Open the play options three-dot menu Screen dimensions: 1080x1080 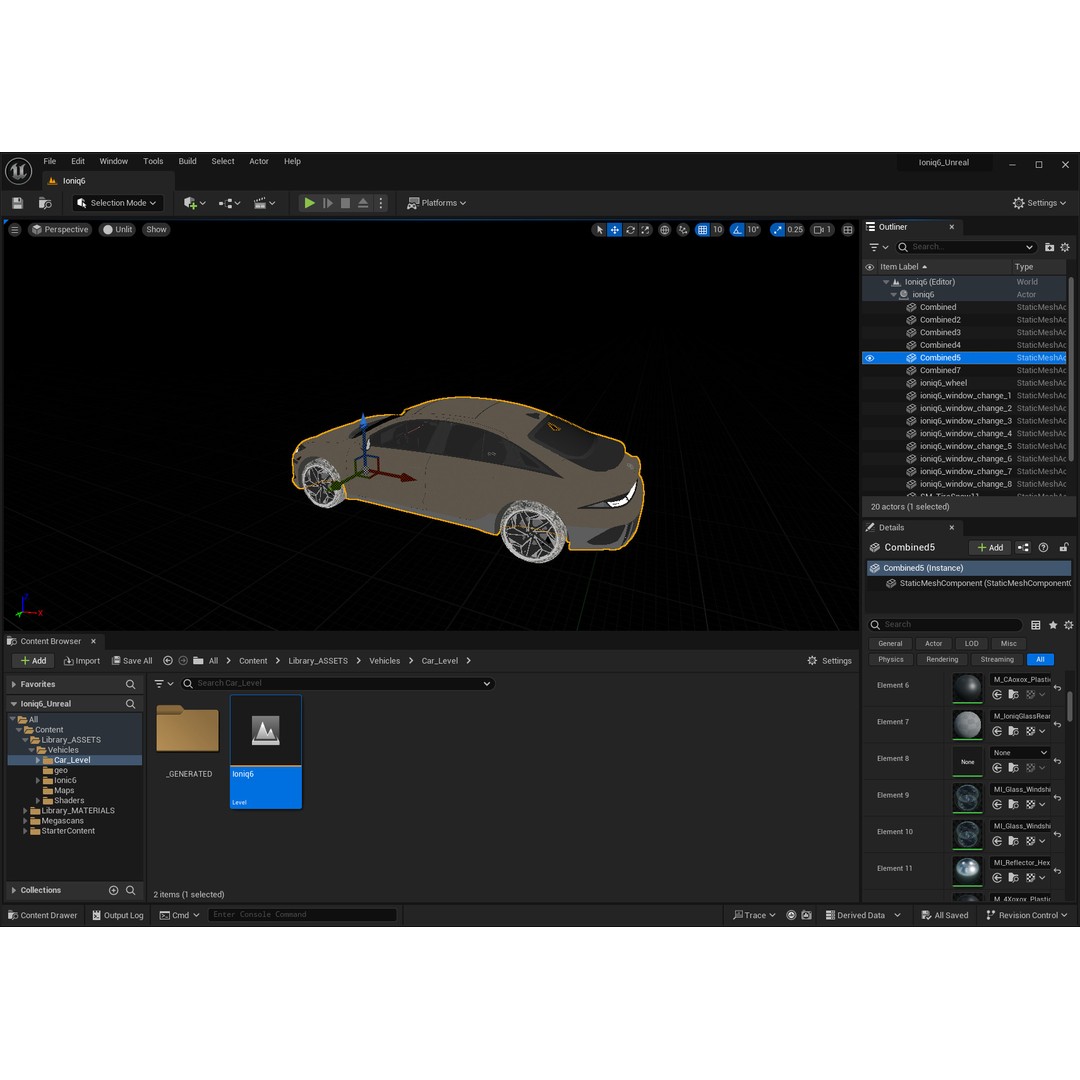(381, 202)
